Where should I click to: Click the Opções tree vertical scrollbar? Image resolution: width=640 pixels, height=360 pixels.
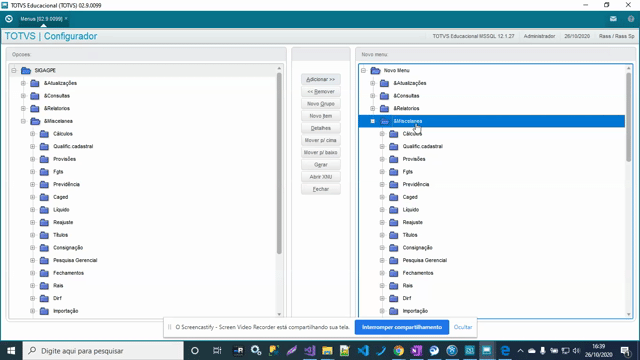(x=279, y=163)
